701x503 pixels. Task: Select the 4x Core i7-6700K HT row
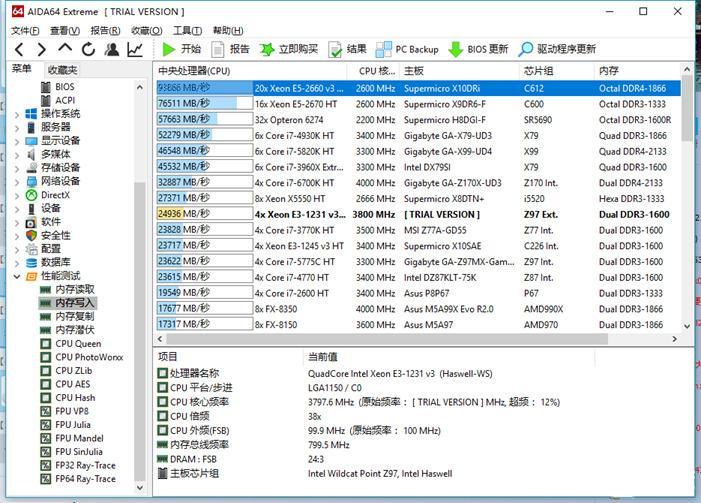tap(418, 183)
